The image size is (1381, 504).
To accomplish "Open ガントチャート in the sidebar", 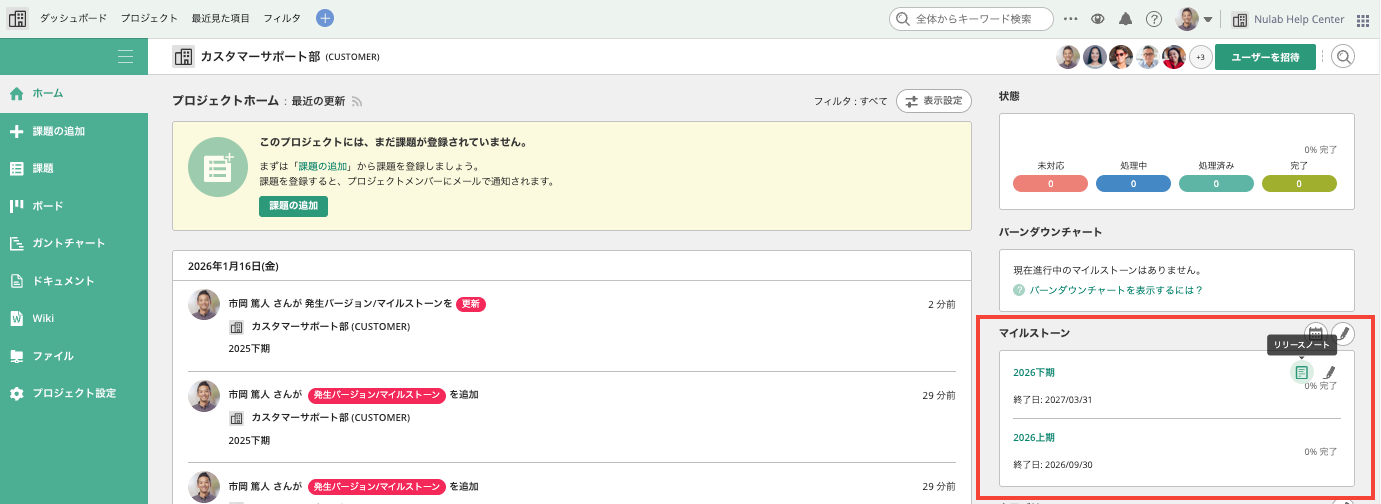I will 74,243.
